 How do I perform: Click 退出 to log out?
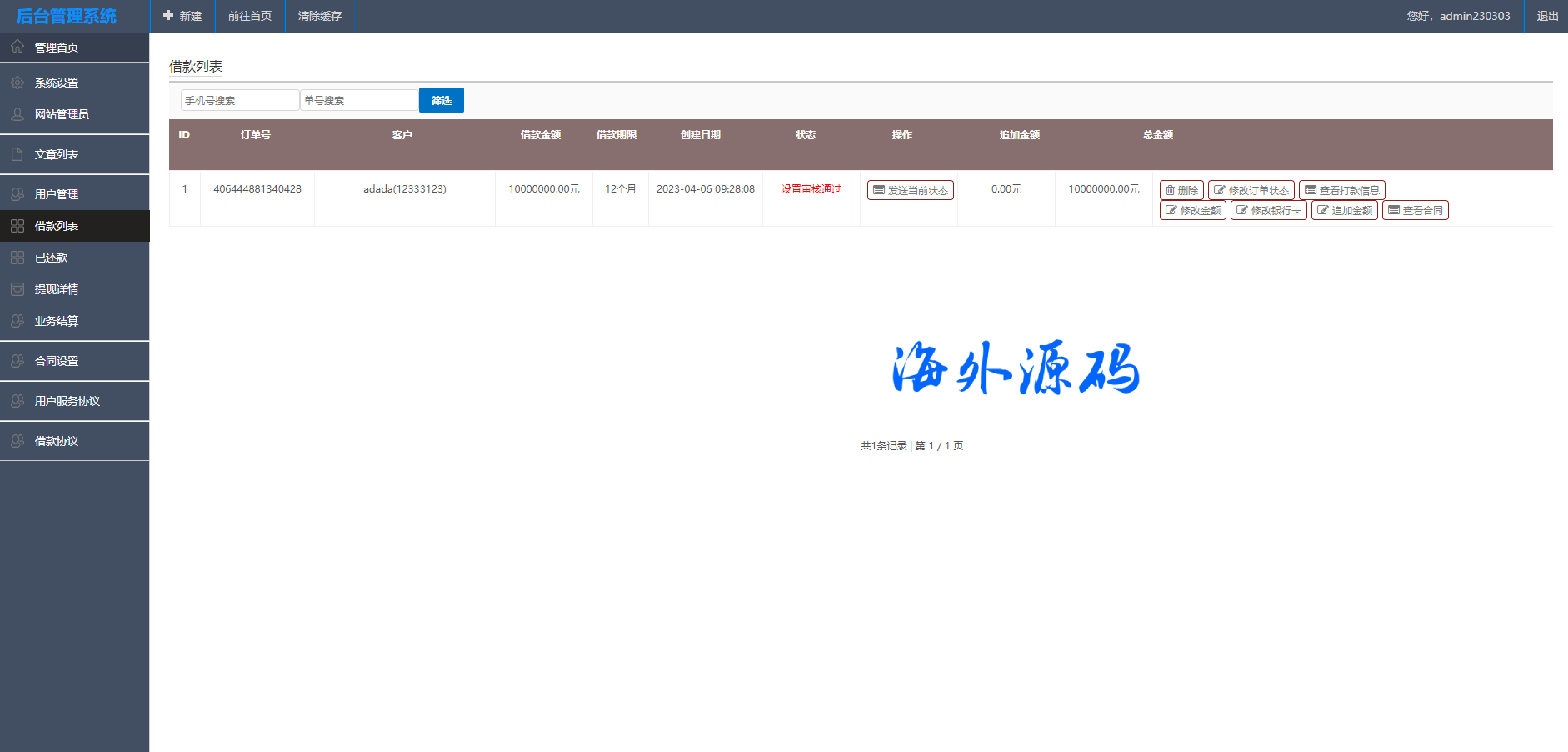click(1547, 16)
